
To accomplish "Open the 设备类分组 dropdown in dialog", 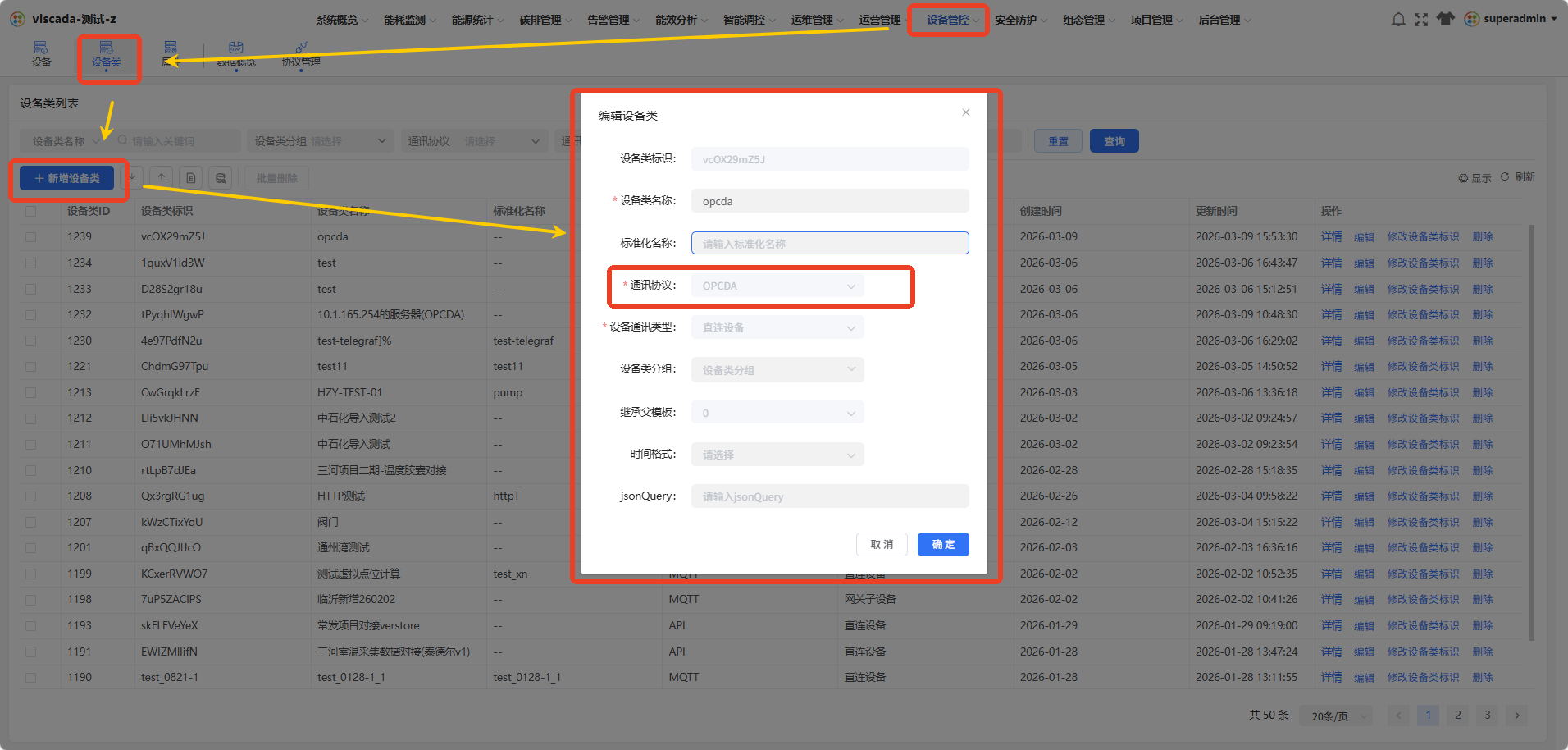I will tap(777, 370).
